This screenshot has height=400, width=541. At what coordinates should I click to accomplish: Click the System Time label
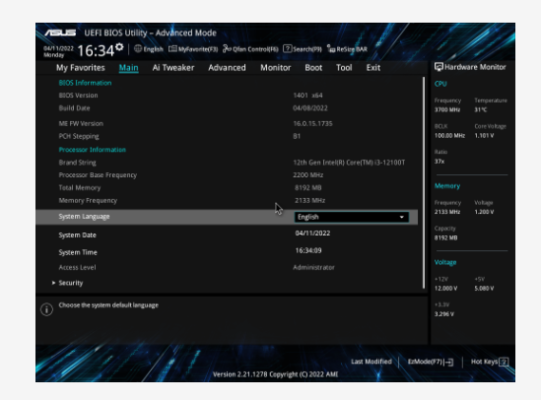78,252
